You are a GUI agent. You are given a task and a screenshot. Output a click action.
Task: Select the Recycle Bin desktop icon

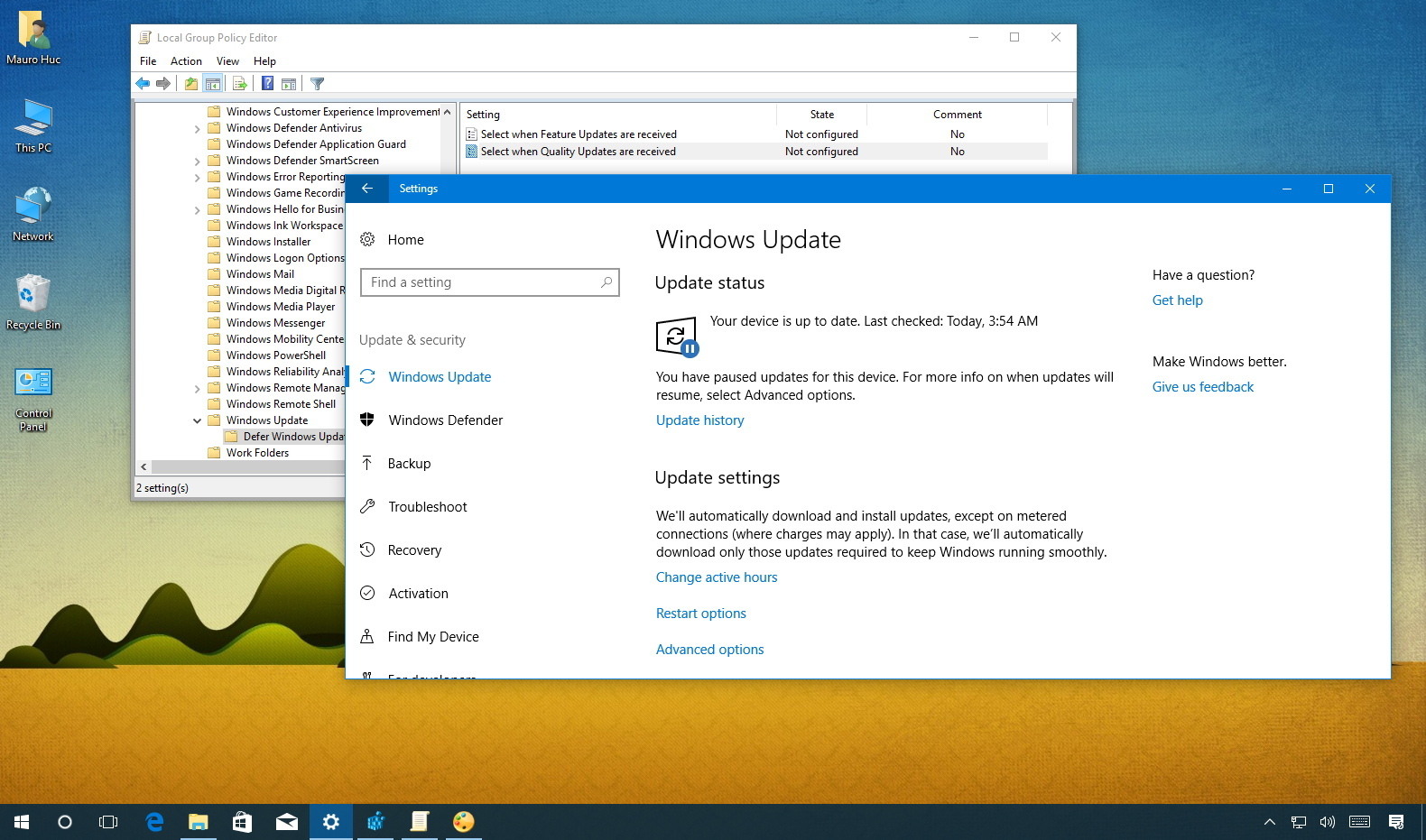[33, 302]
